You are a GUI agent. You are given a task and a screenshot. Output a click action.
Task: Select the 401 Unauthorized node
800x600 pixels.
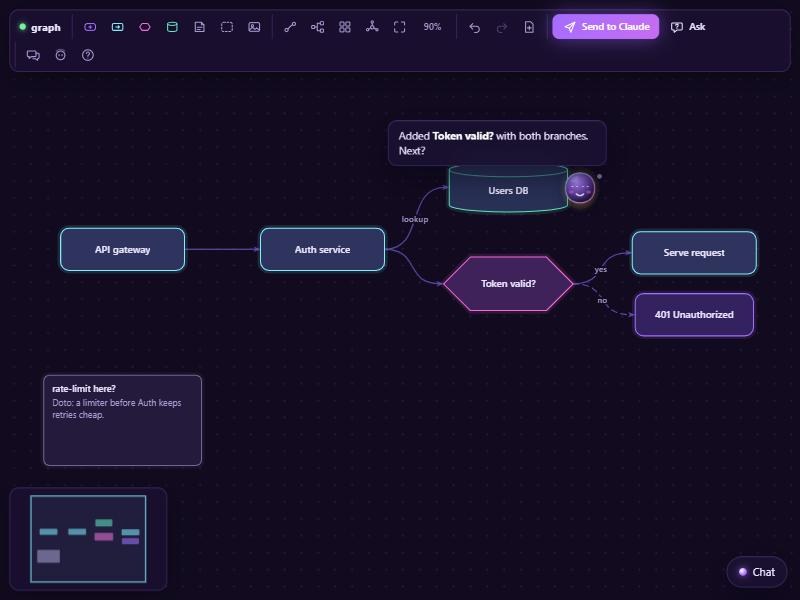tap(694, 315)
